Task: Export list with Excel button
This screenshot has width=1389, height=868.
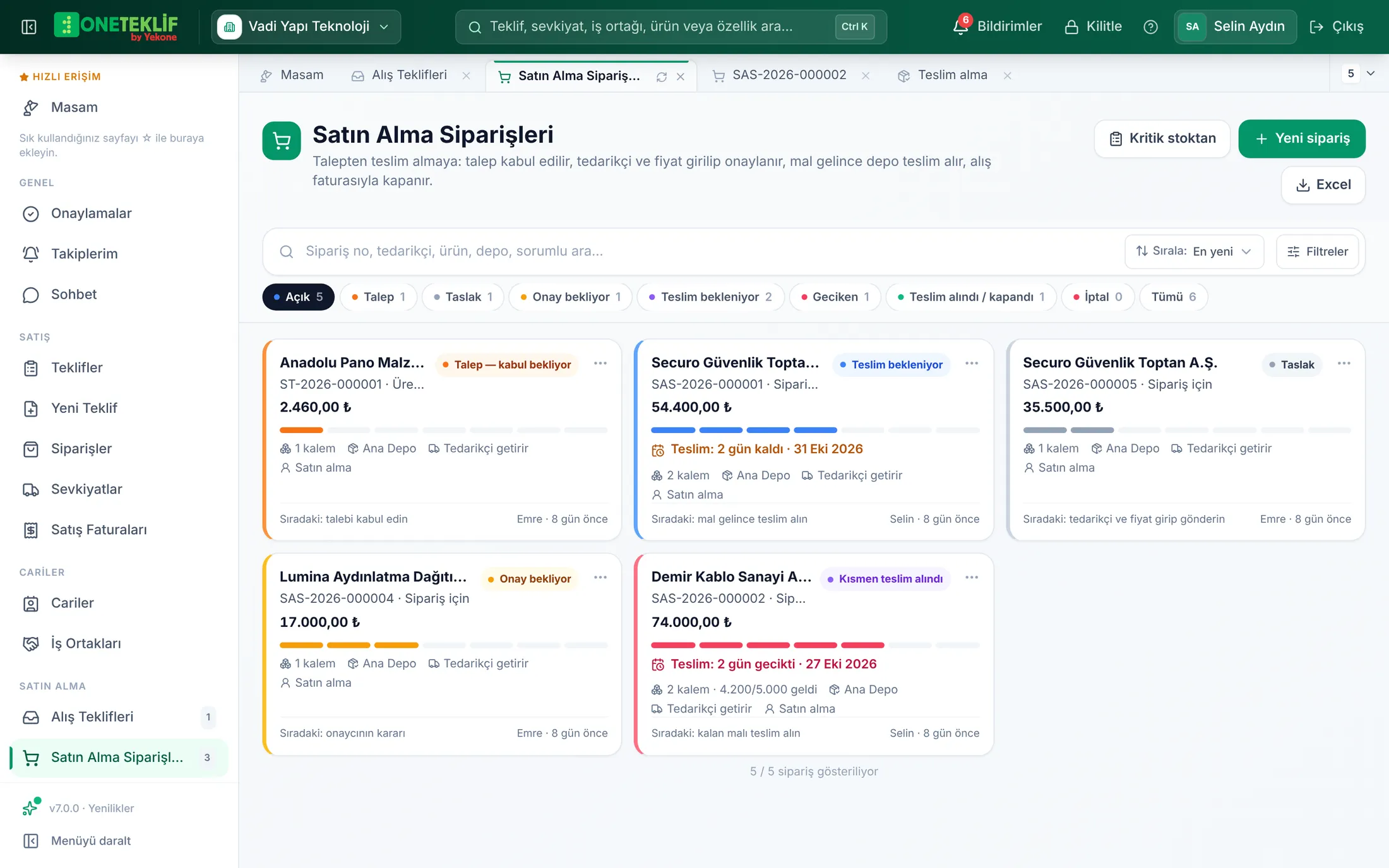Action: (1323, 185)
